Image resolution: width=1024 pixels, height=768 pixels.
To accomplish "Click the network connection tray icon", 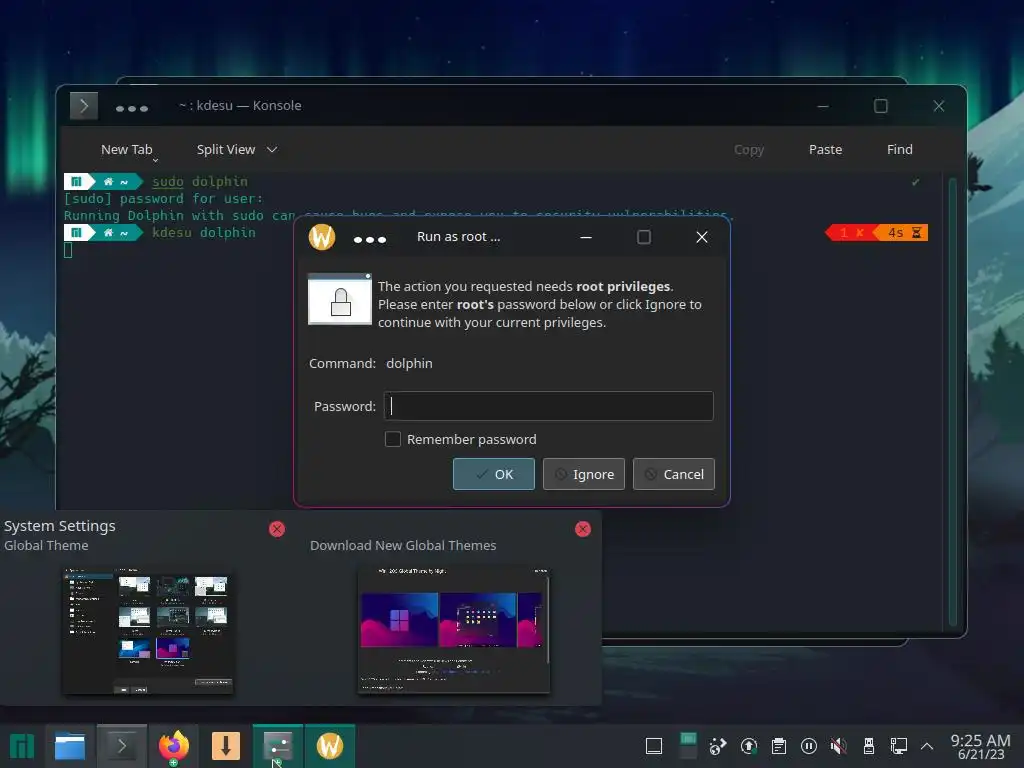I will click(899, 746).
